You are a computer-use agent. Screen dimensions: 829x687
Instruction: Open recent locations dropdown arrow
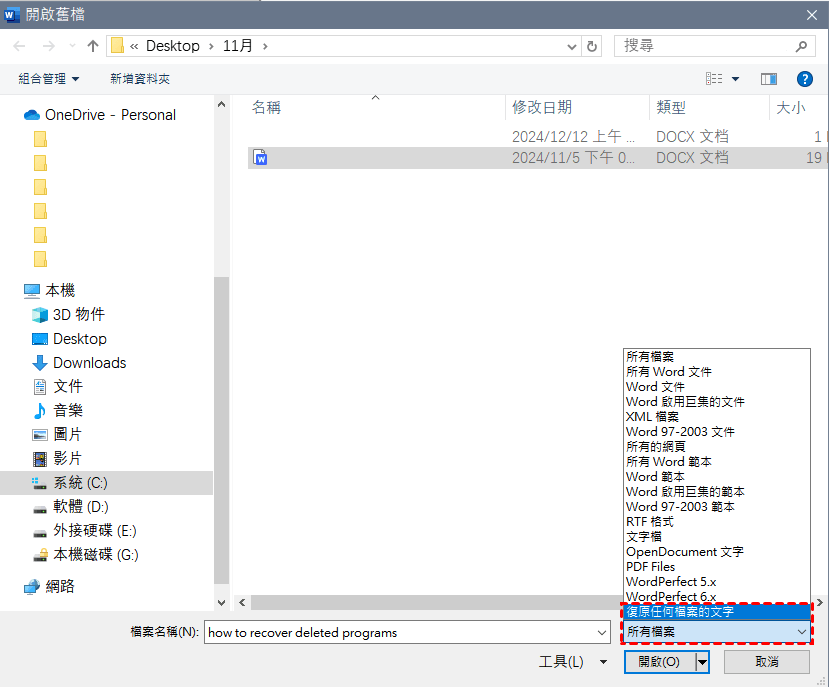point(72,47)
